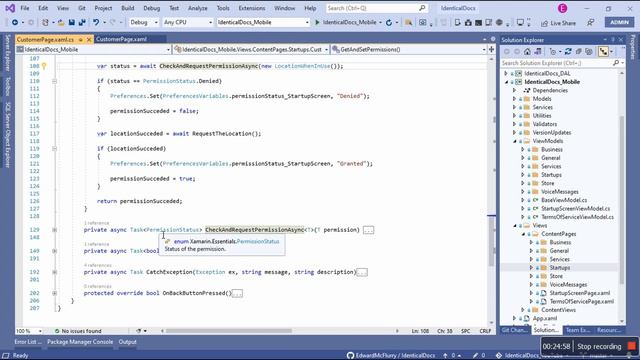The image size is (640, 360).
Task: Start debugging with green play icon
Action: (x=317, y=22)
